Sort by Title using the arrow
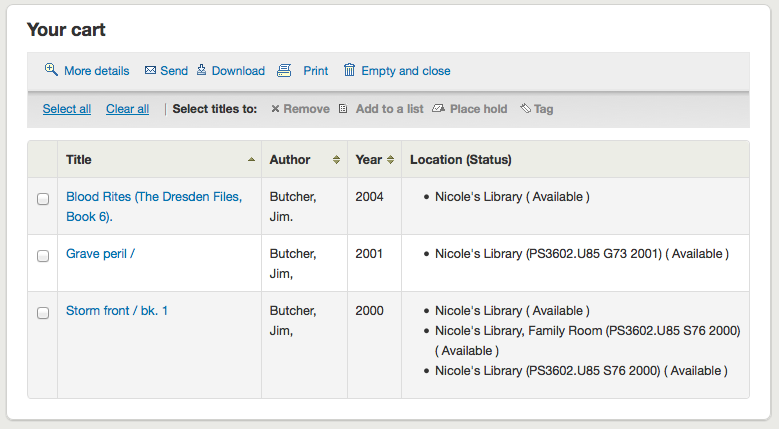The height and width of the screenshot is (429, 779). click(251, 159)
